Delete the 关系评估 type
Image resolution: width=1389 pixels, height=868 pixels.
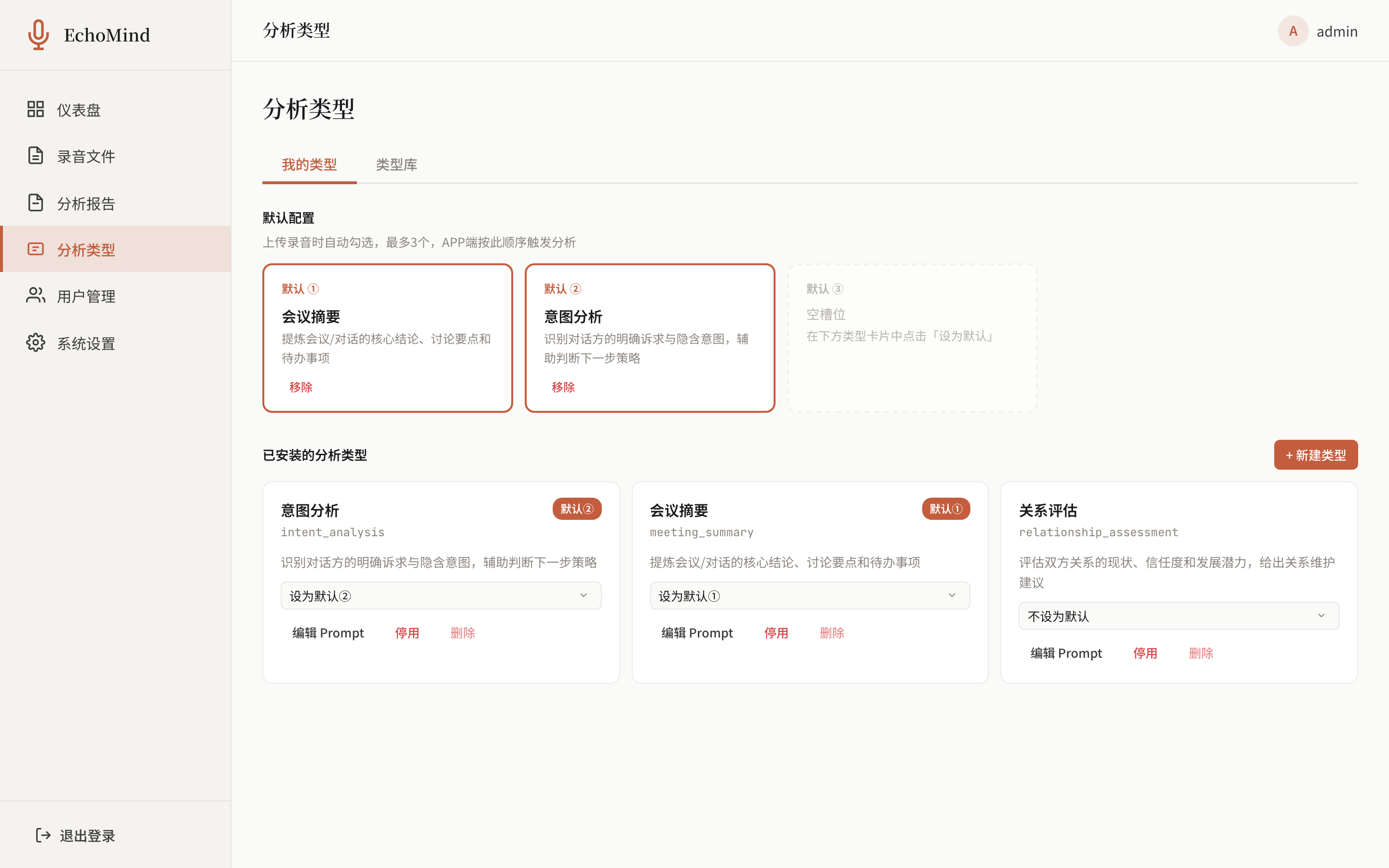(1201, 653)
